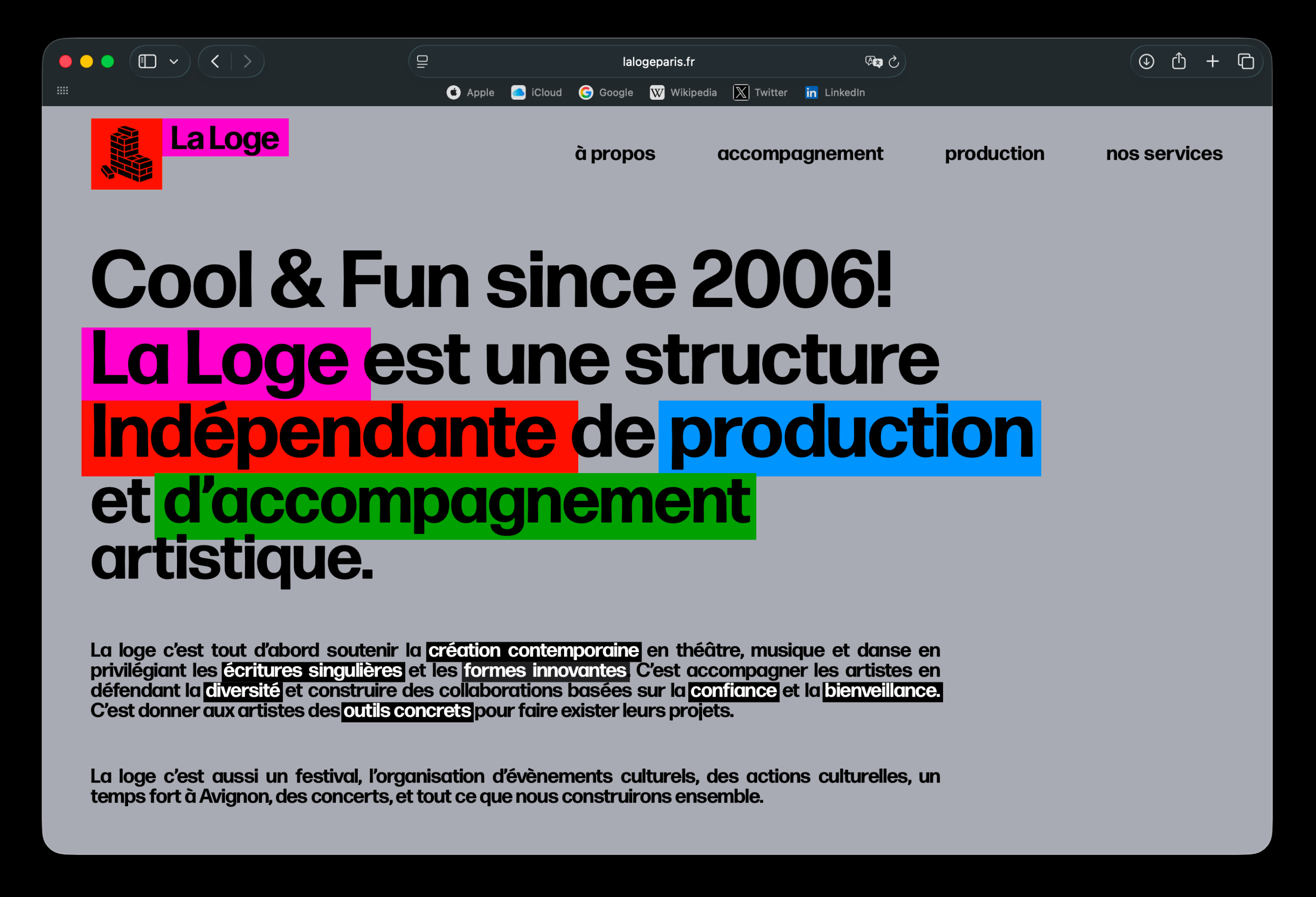Open the accompagnement menu
This screenshot has width=1316, height=897.
pyautogui.click(x=800, y=153)
